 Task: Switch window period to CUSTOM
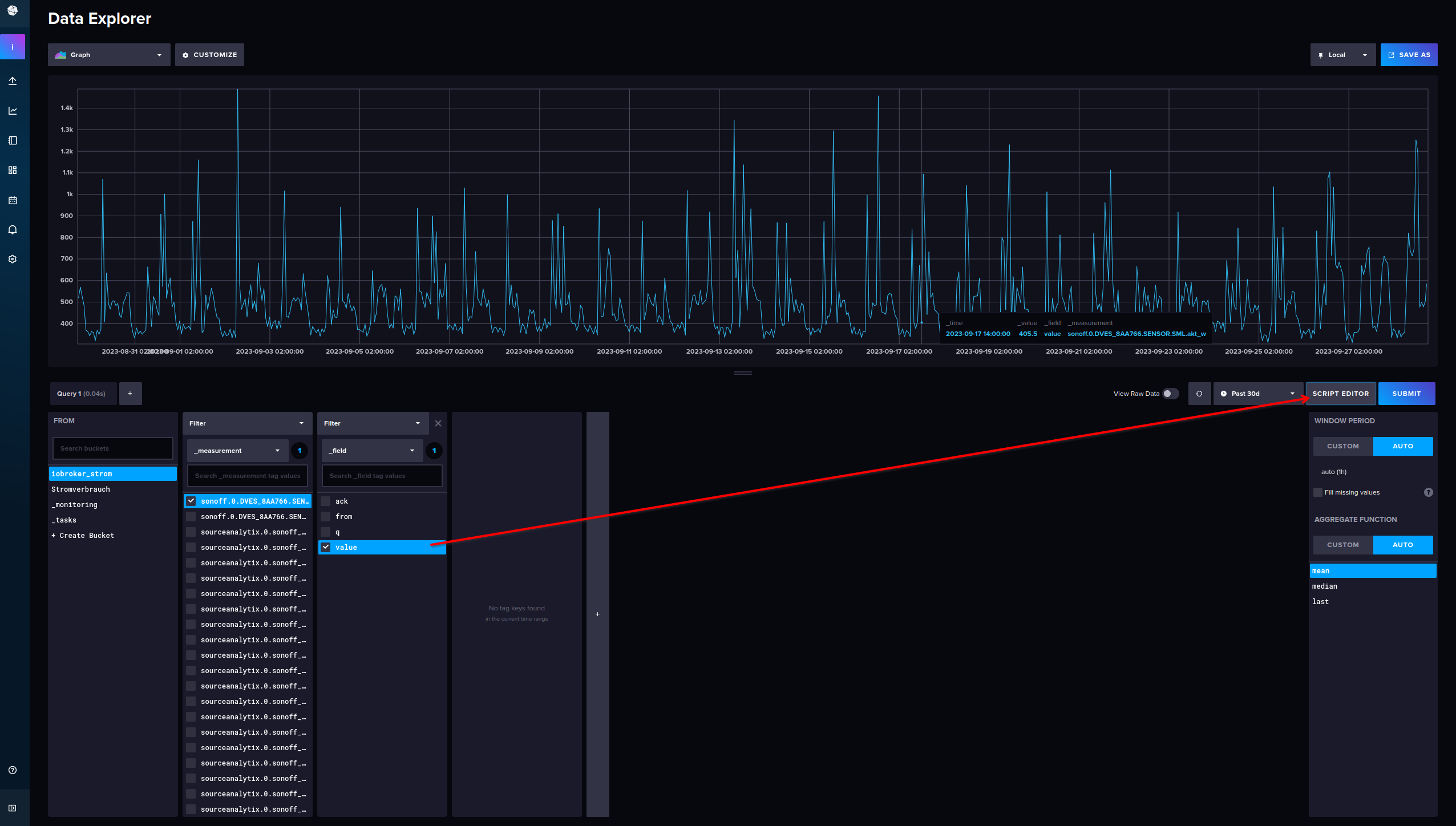[1342, 446]
